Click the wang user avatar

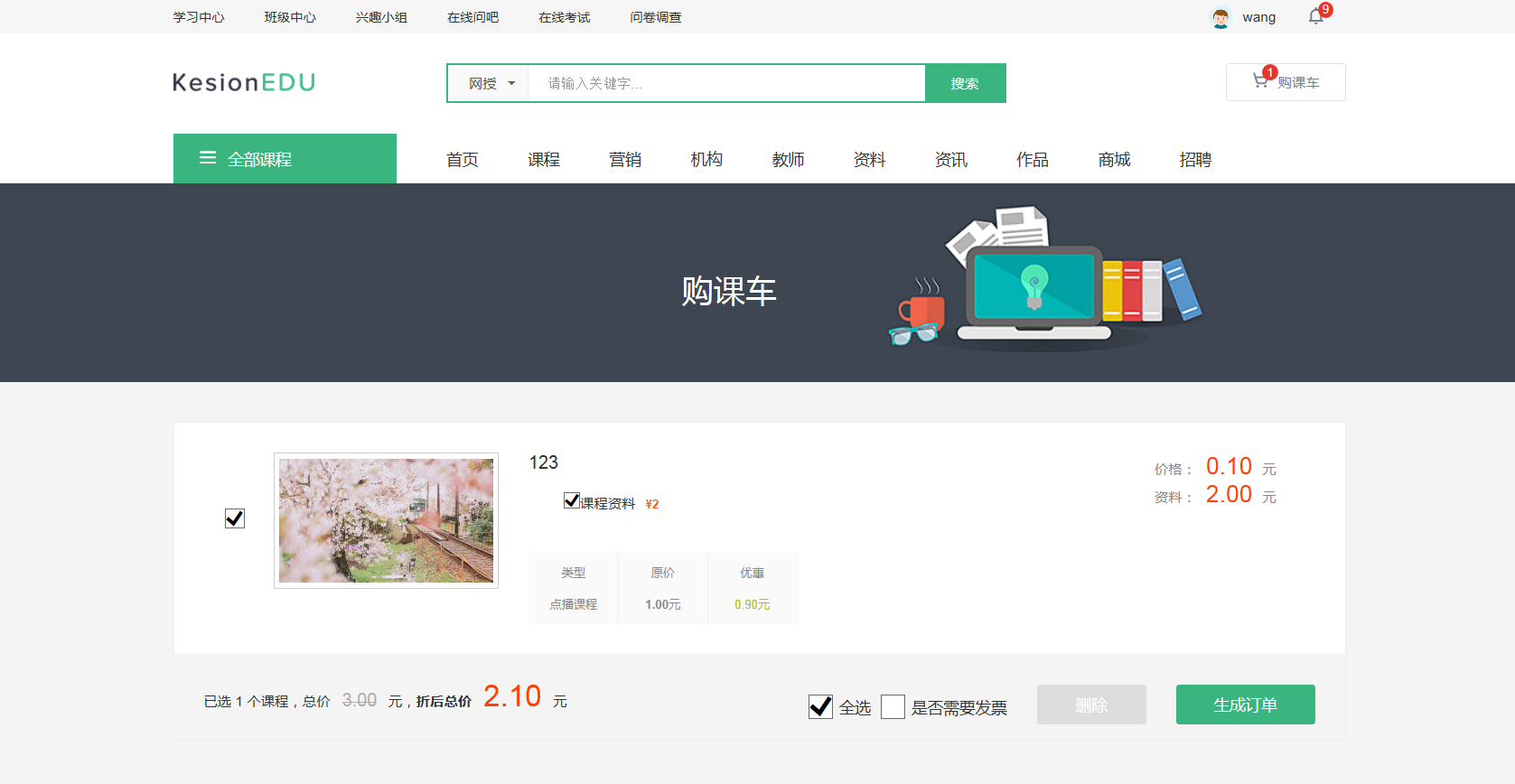click(1220, 17)
